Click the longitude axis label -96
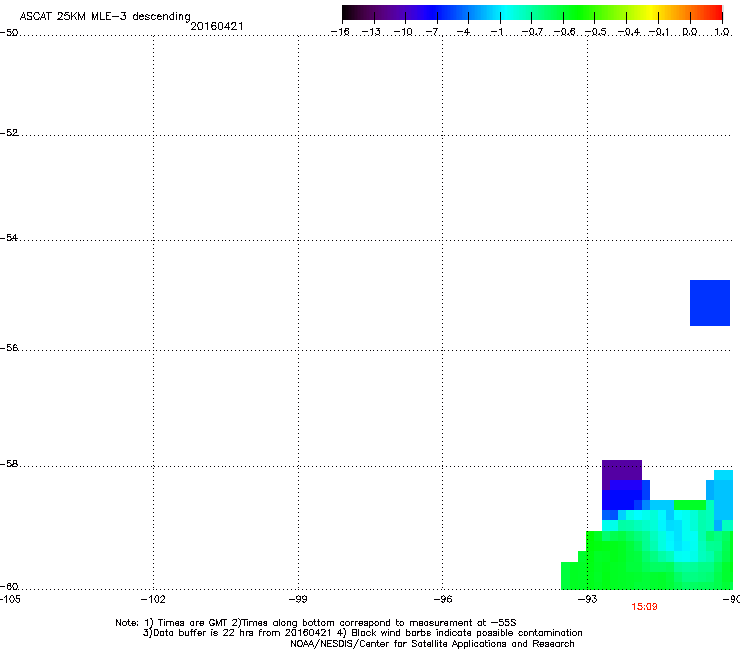740x650 pixels. click(x=443, y=599)
